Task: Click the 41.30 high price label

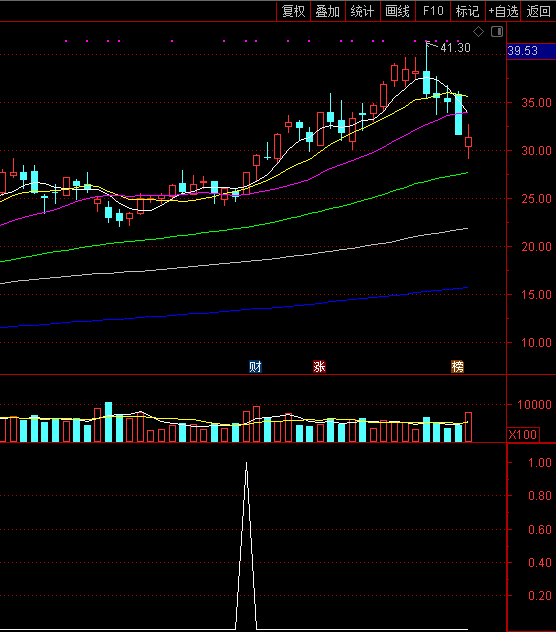Action: pyautogui.click(x=455, y=48)
